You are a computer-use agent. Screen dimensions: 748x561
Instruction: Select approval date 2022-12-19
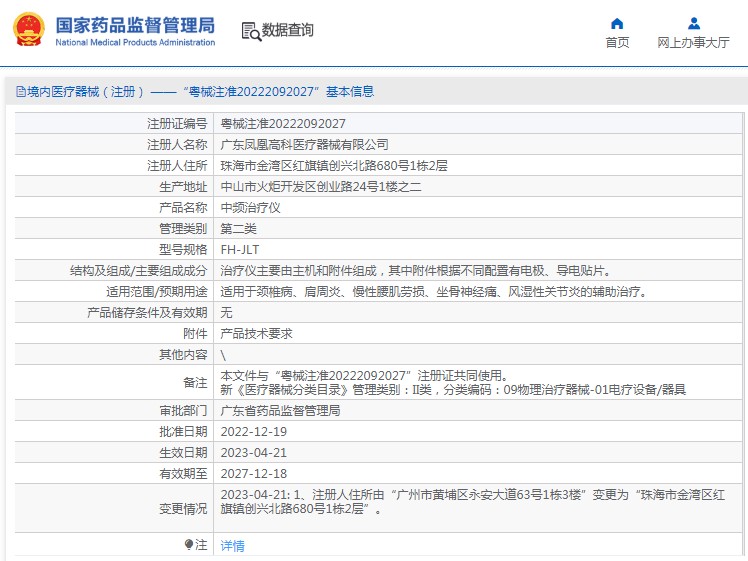pyautogui.click(x=254, y=432)
